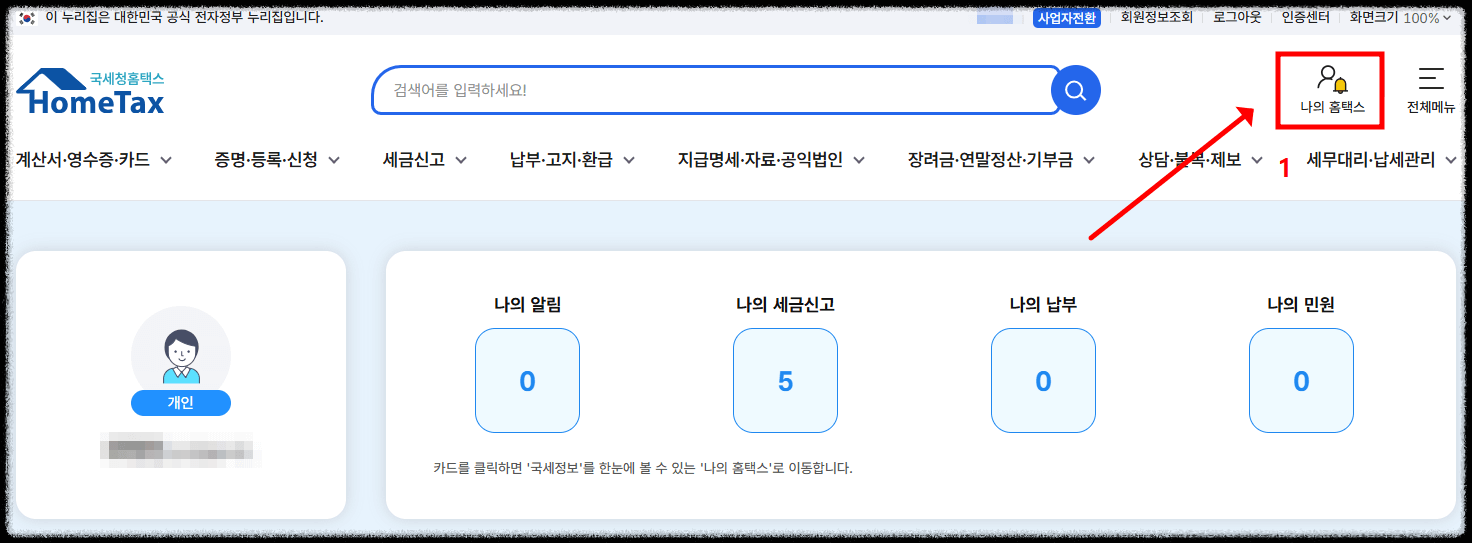Expand 장려금·연말정산·기부금 menu
This screenshot has height=543, width=1472.
(x=1001, y=159)
